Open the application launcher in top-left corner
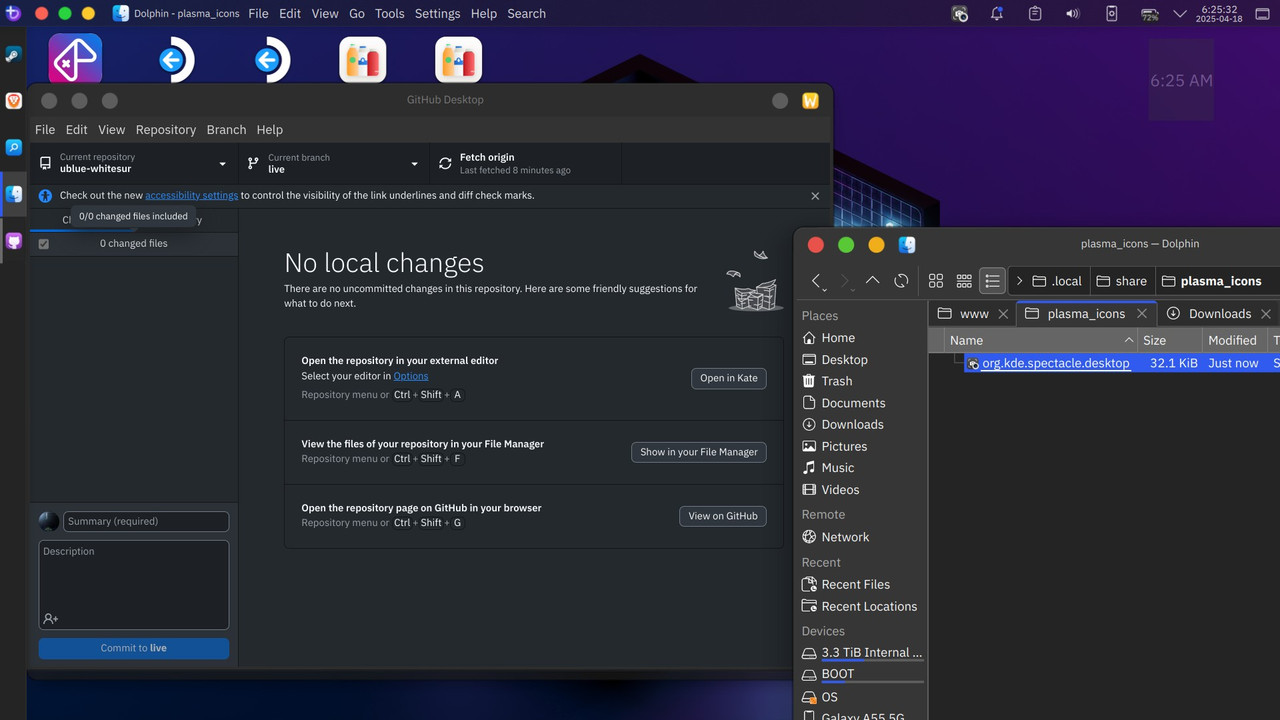Viewport: 1280px width, 720px height. coord(13,13)
